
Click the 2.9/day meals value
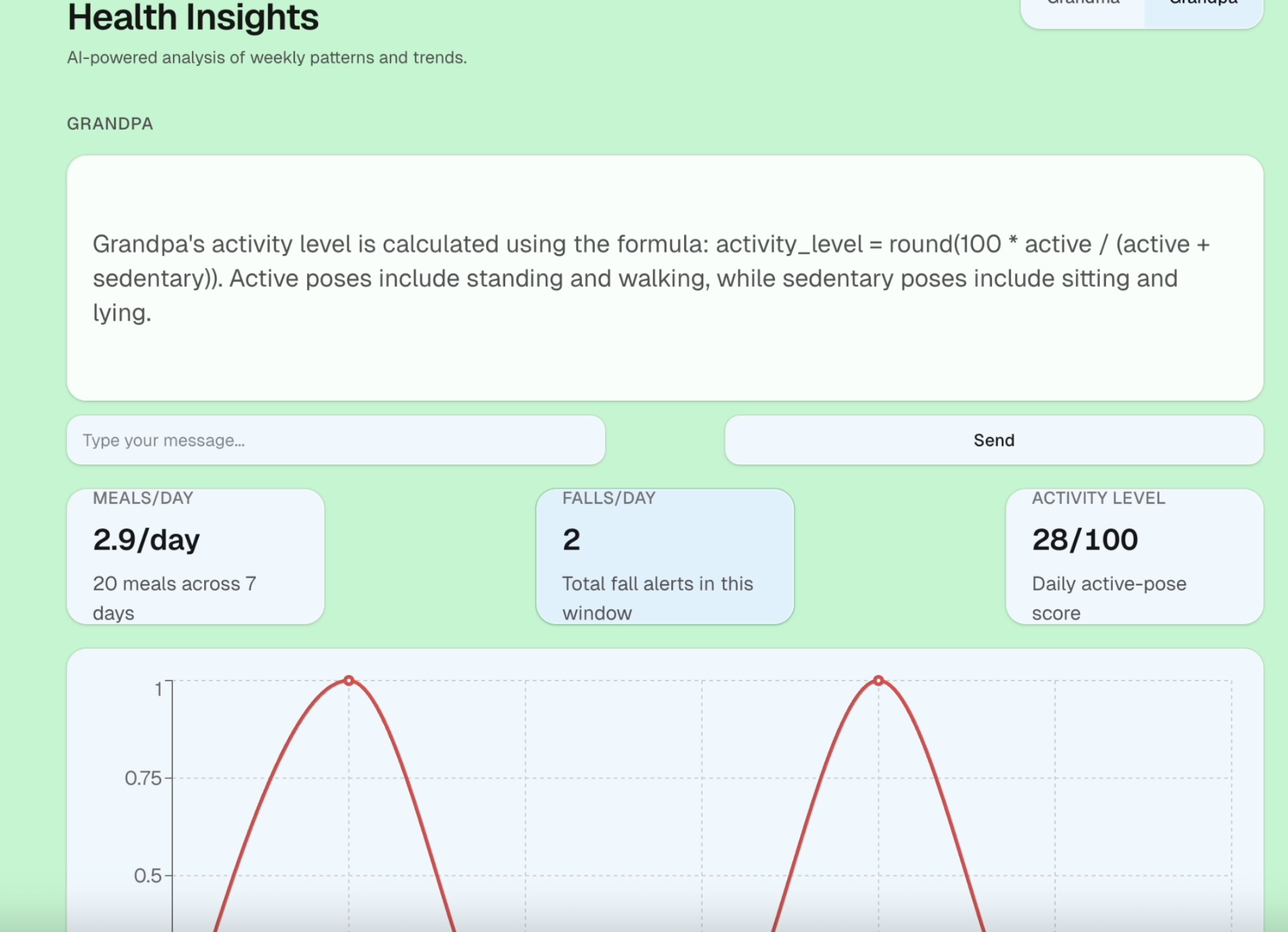146,540
